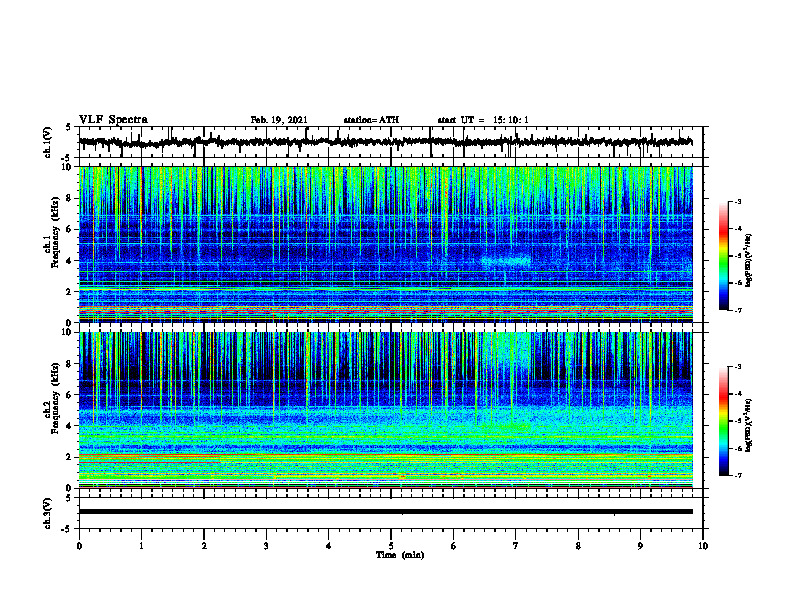Click the "-7" label on ch.2 color bar

[737, 475]
